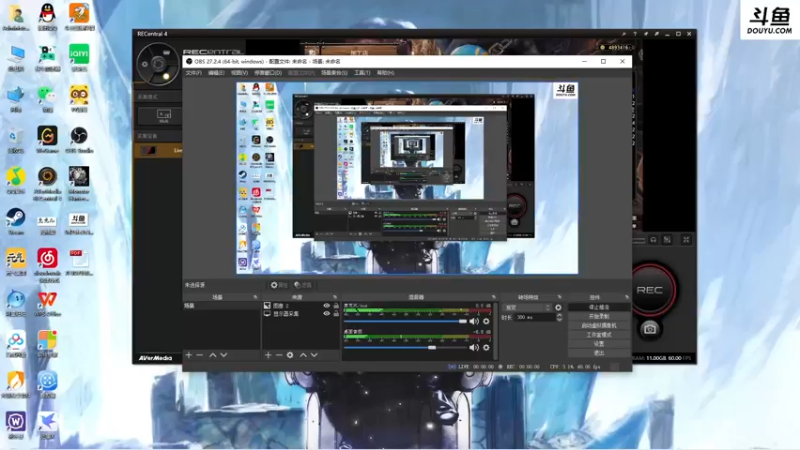800x450 pixels.
Task: Open settings gear for the mic audio channel
Action: click(486, 321)
